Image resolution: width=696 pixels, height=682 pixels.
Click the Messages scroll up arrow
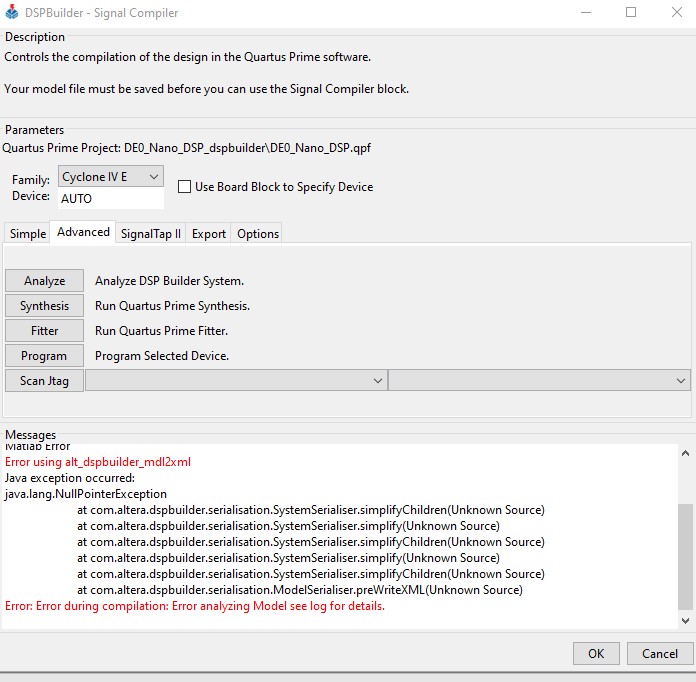[685, 453]
